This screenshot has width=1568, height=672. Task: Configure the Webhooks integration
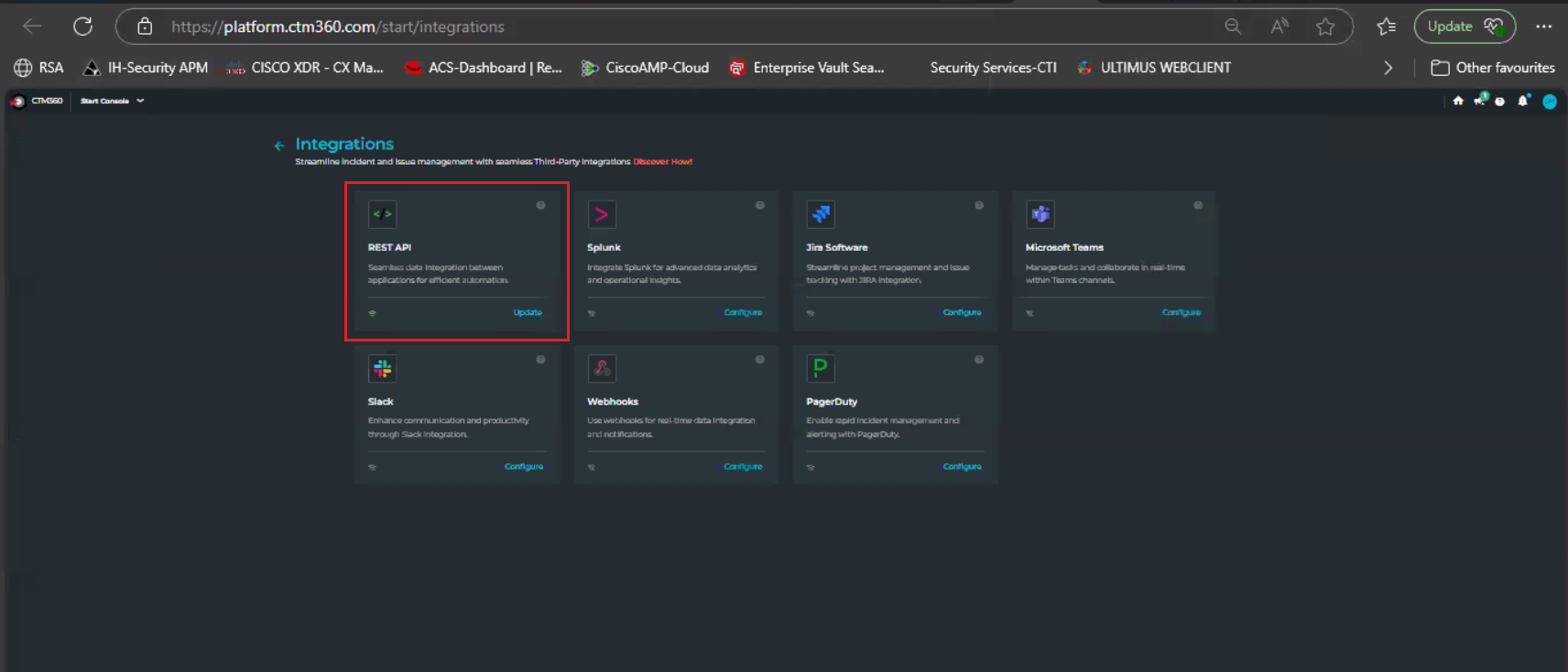pos(743,466)
